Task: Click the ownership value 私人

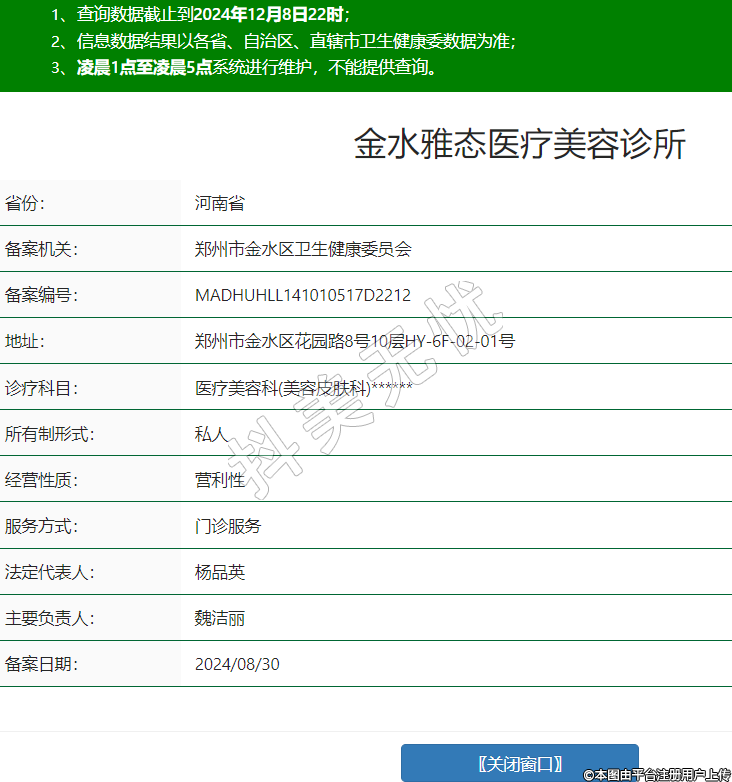Action: [212, 434]
